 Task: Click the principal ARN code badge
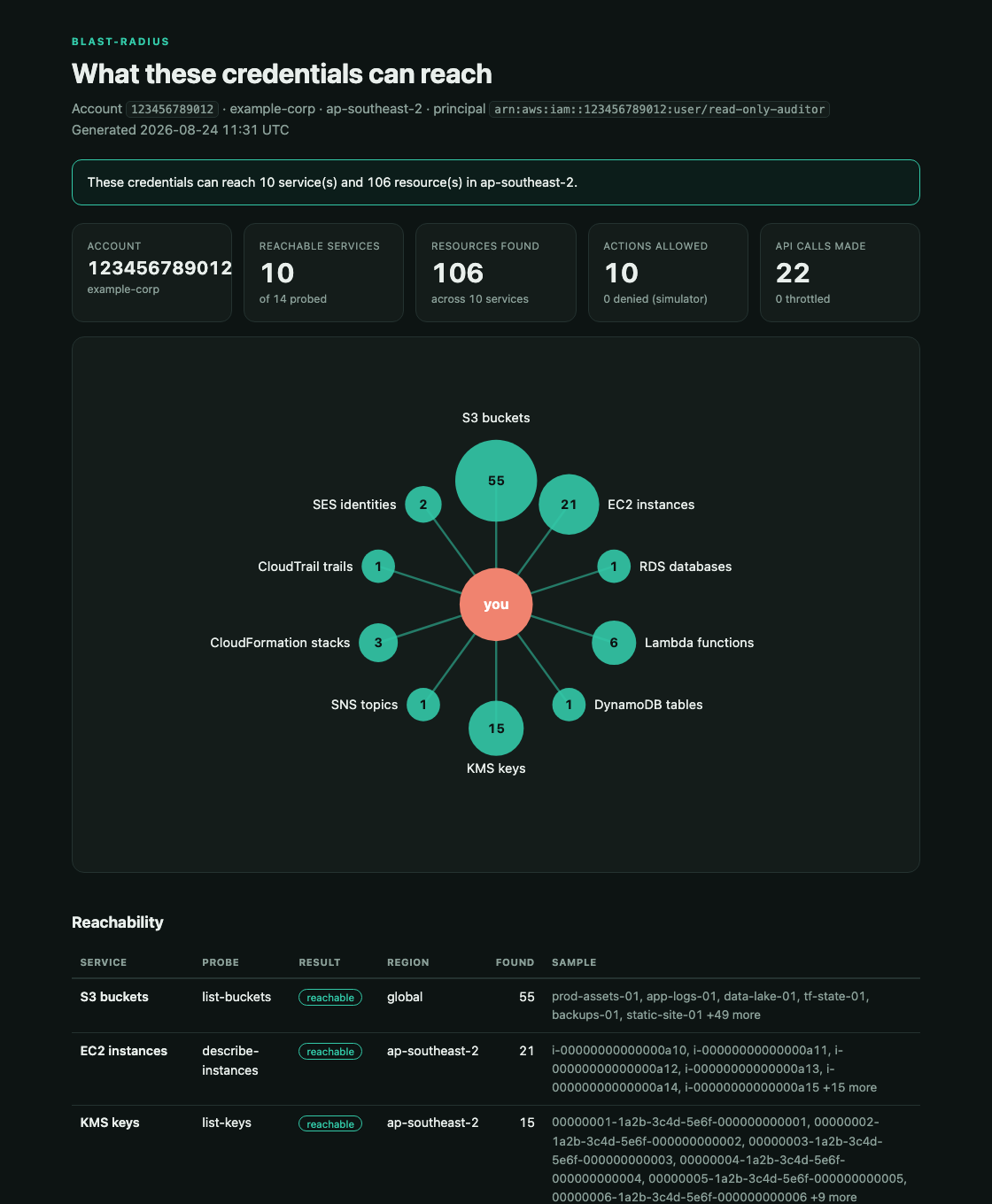coord(659,109)
